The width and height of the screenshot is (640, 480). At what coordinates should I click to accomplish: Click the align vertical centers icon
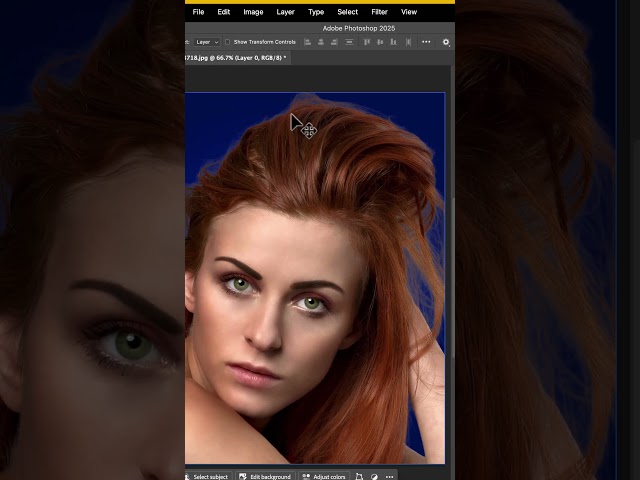click(x=380, y=42)
